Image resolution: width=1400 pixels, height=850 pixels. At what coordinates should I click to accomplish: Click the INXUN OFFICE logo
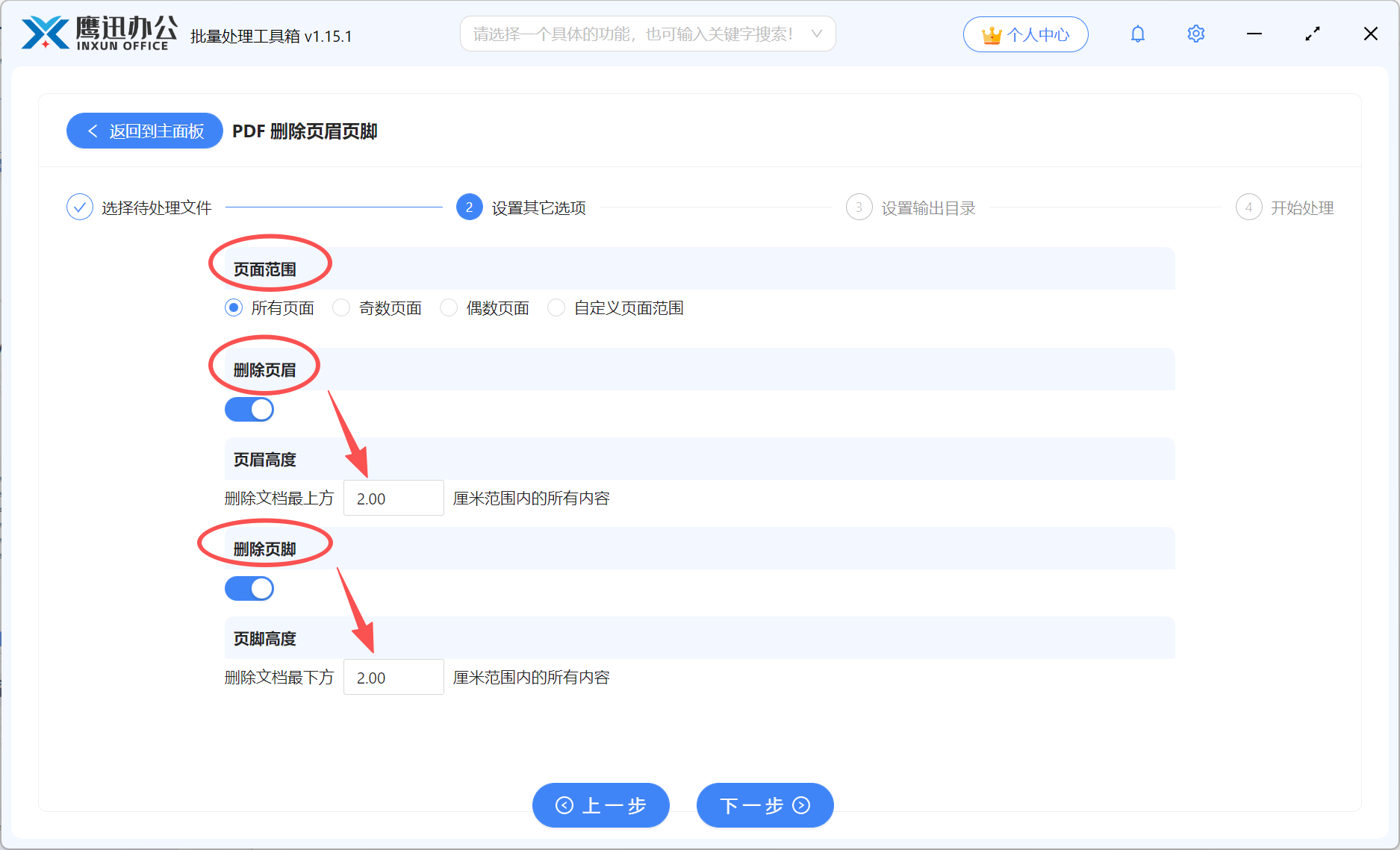(x=99, y=34)
